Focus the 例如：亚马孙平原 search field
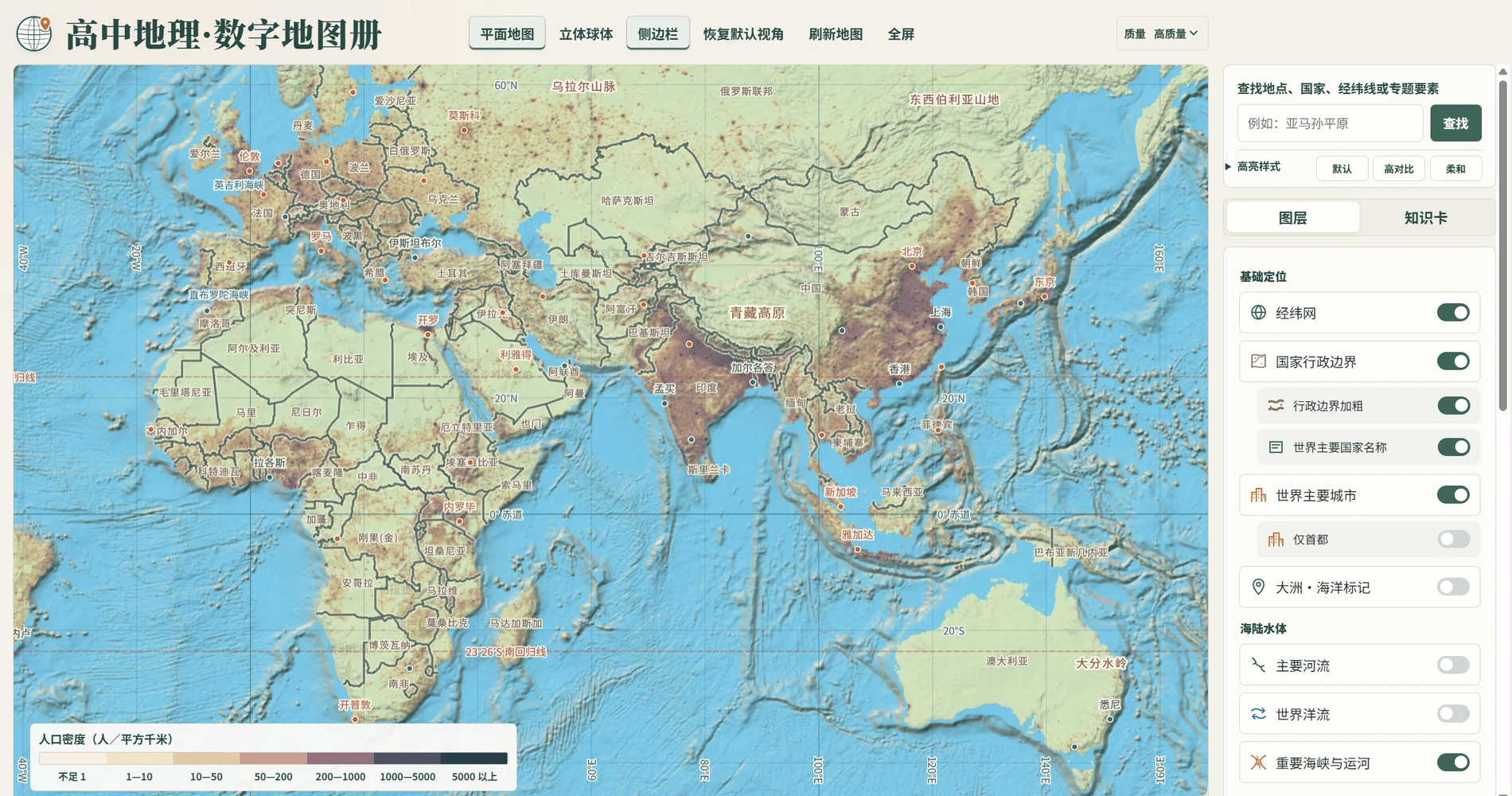 [x=1330, y=123]
